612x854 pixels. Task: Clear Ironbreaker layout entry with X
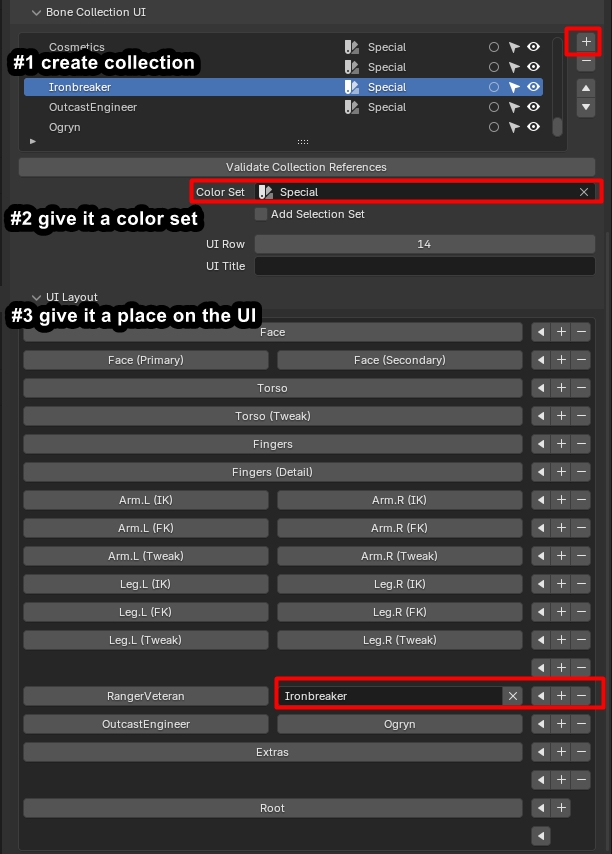click(512, 696)
